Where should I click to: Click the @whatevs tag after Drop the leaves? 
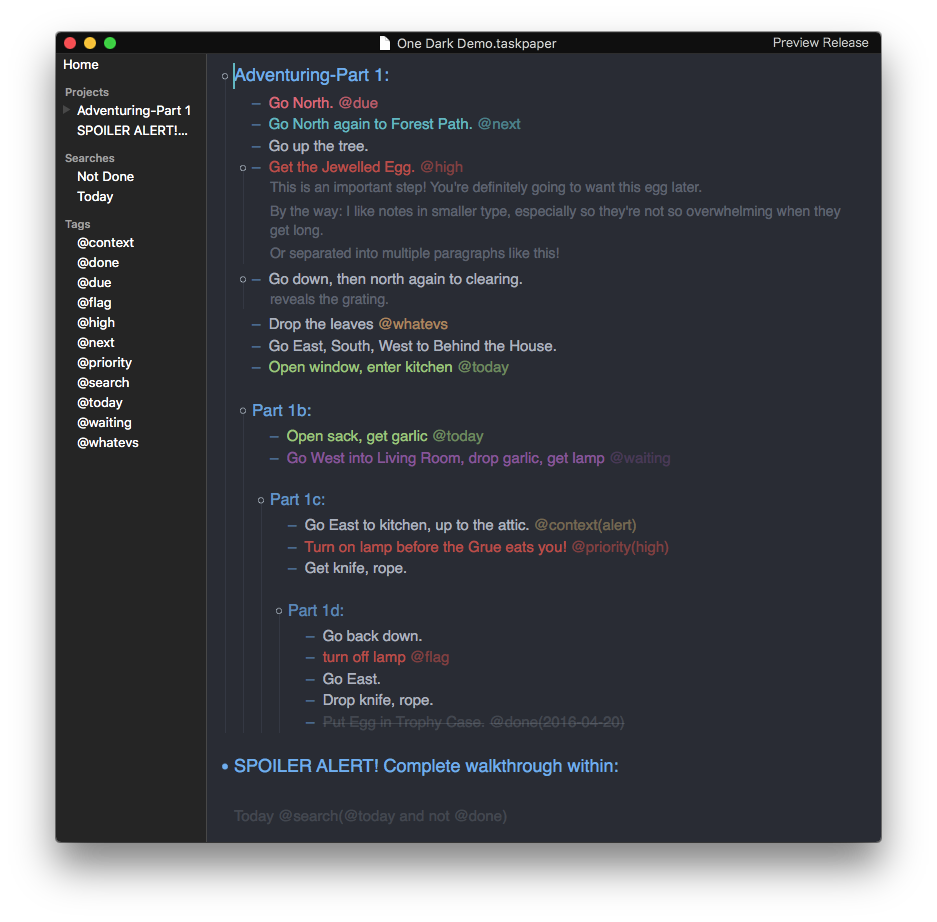(x=413, y=324)
